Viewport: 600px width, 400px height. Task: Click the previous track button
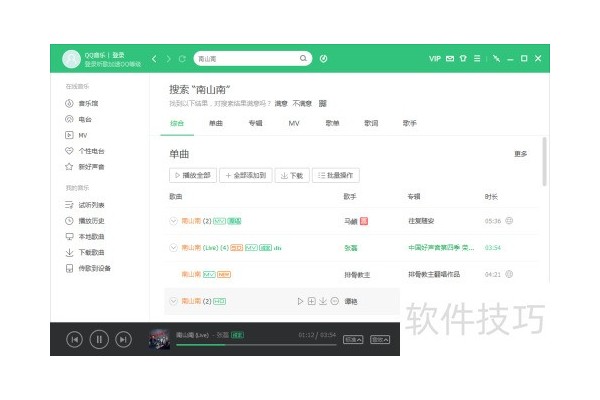(x=74, y=340)
